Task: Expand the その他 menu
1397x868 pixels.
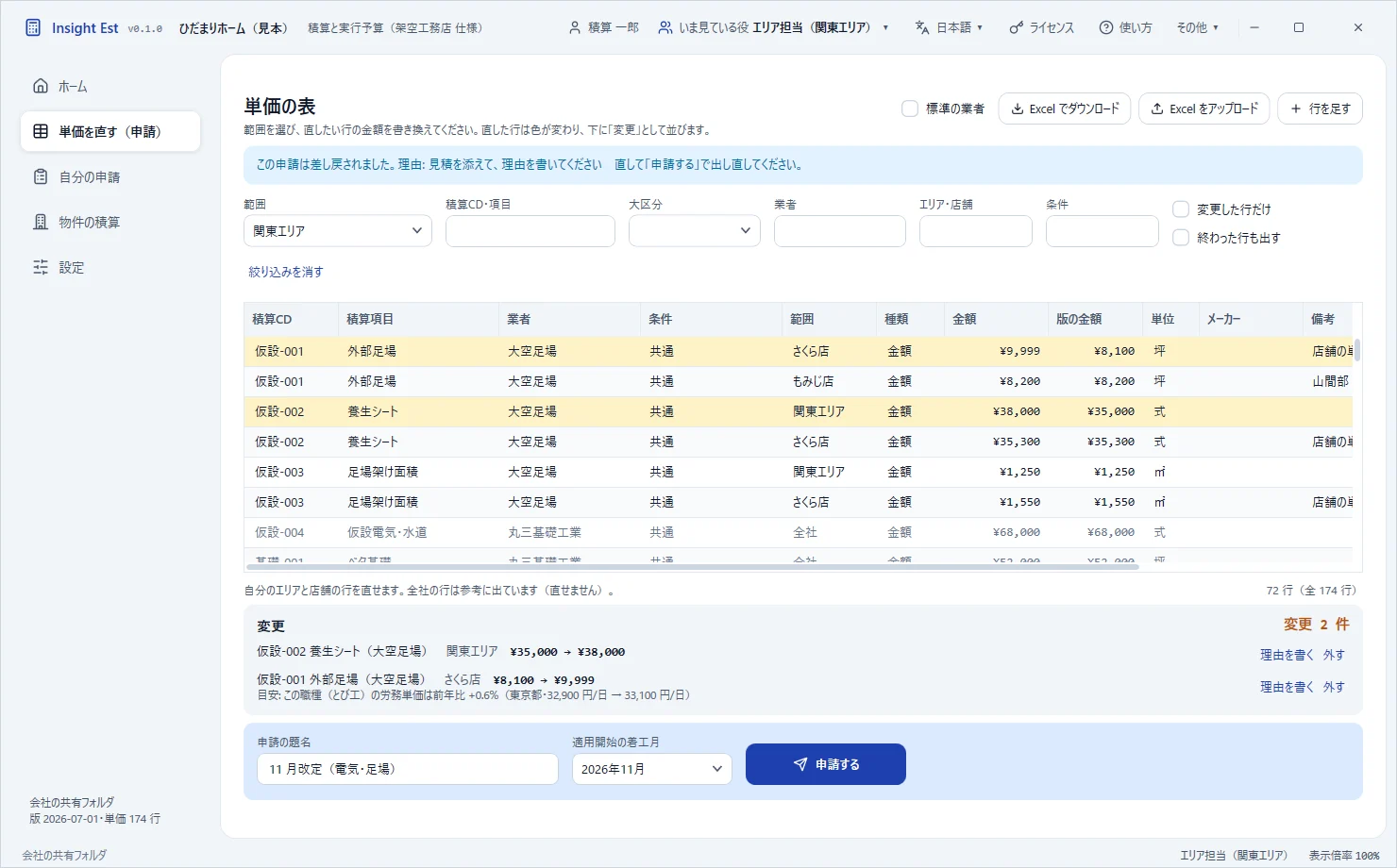Action: point(1197,27)
